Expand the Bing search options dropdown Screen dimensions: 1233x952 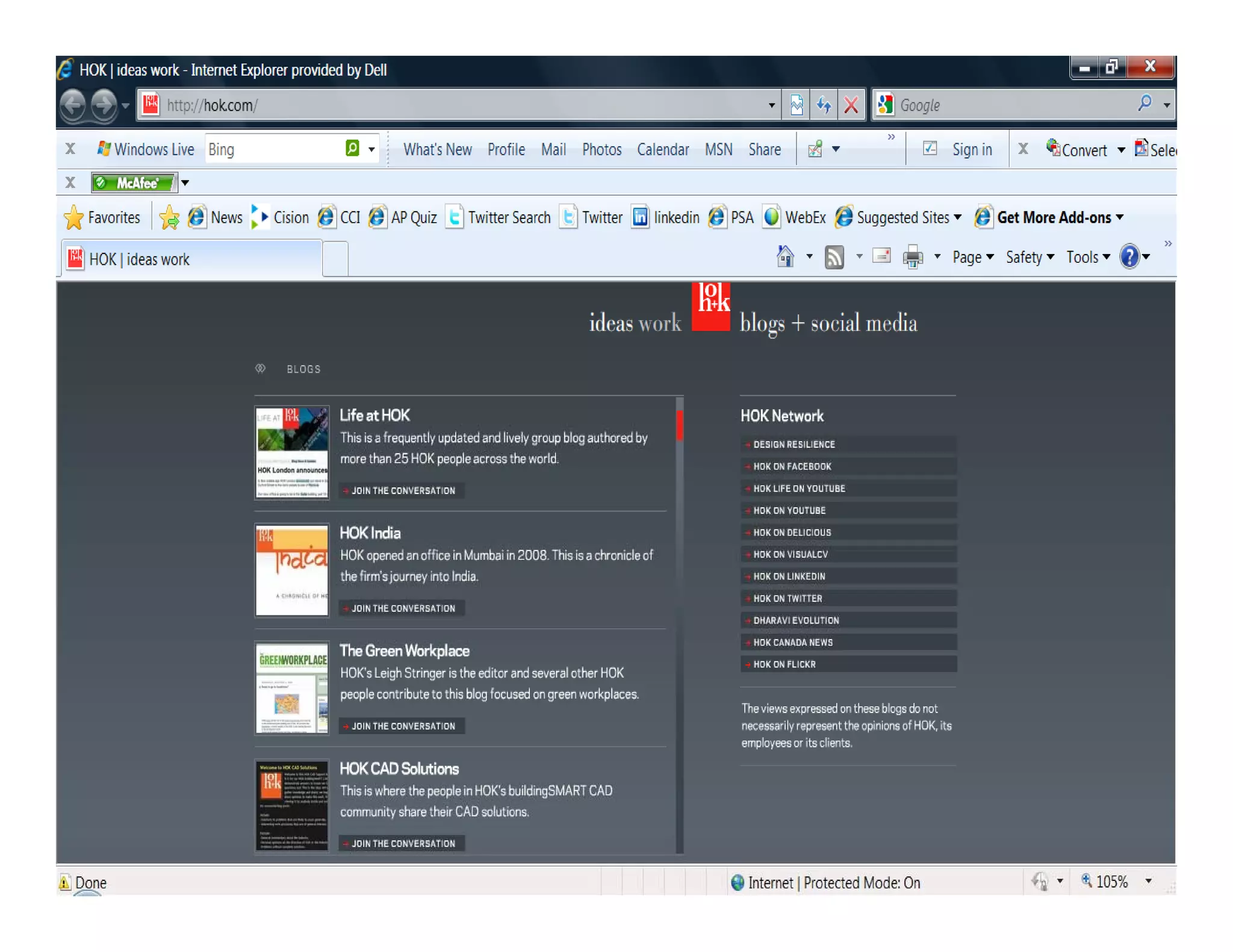(x=371, y=149)
